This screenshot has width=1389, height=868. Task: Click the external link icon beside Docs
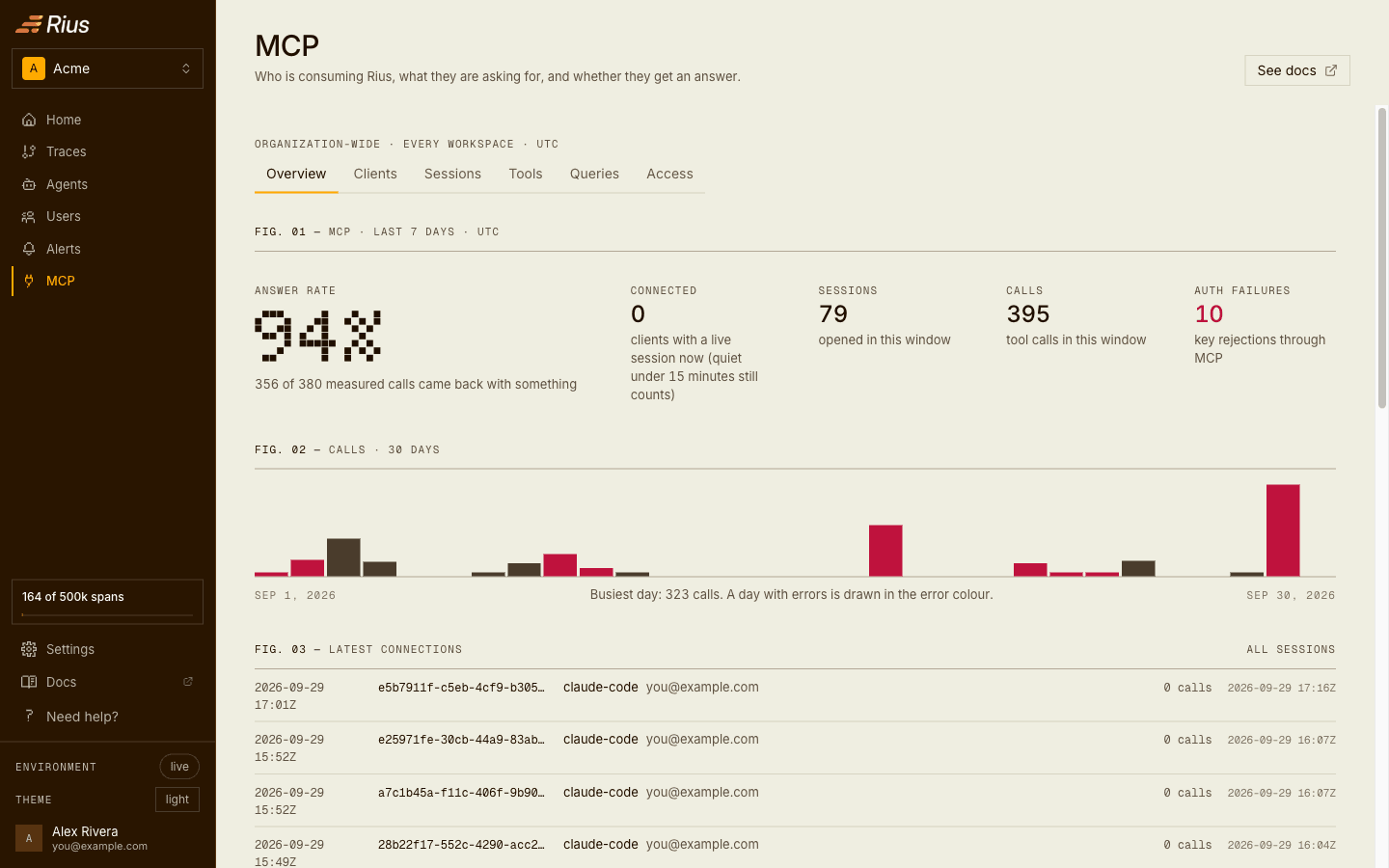click(188, 682)
